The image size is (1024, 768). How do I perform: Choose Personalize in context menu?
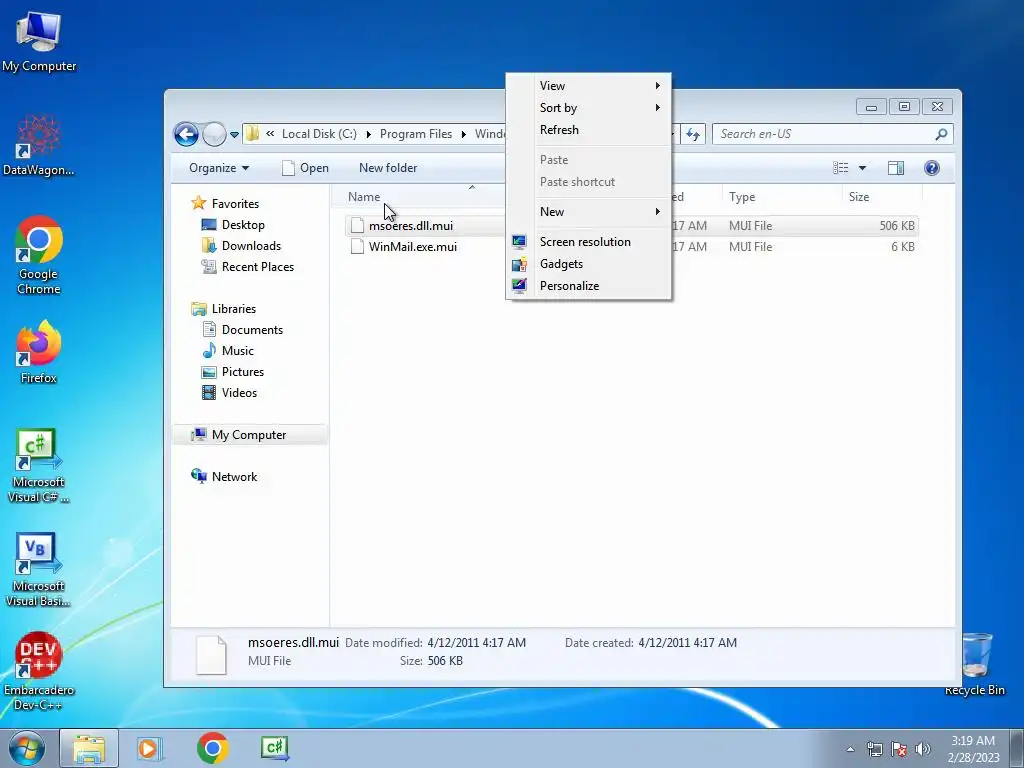[x=588, y=286]
